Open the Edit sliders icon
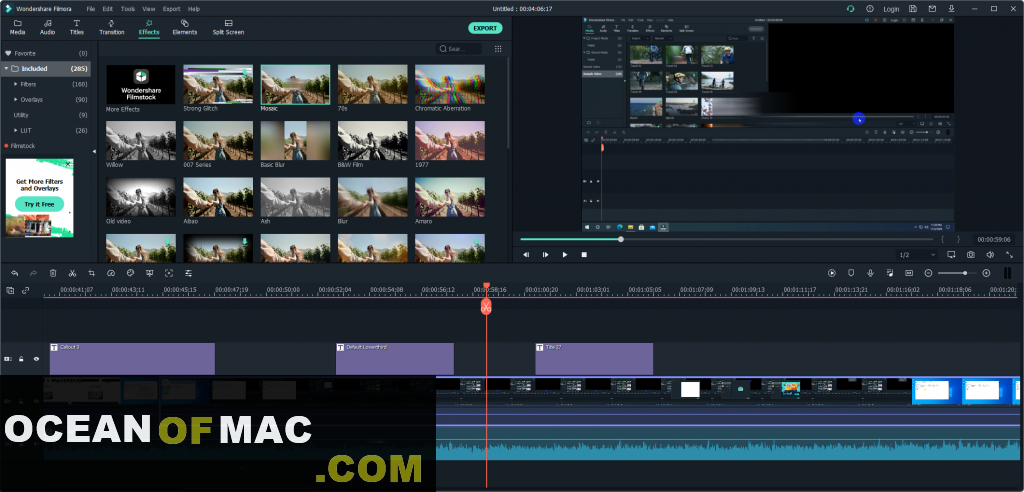1024x492 pixels. 189,273
